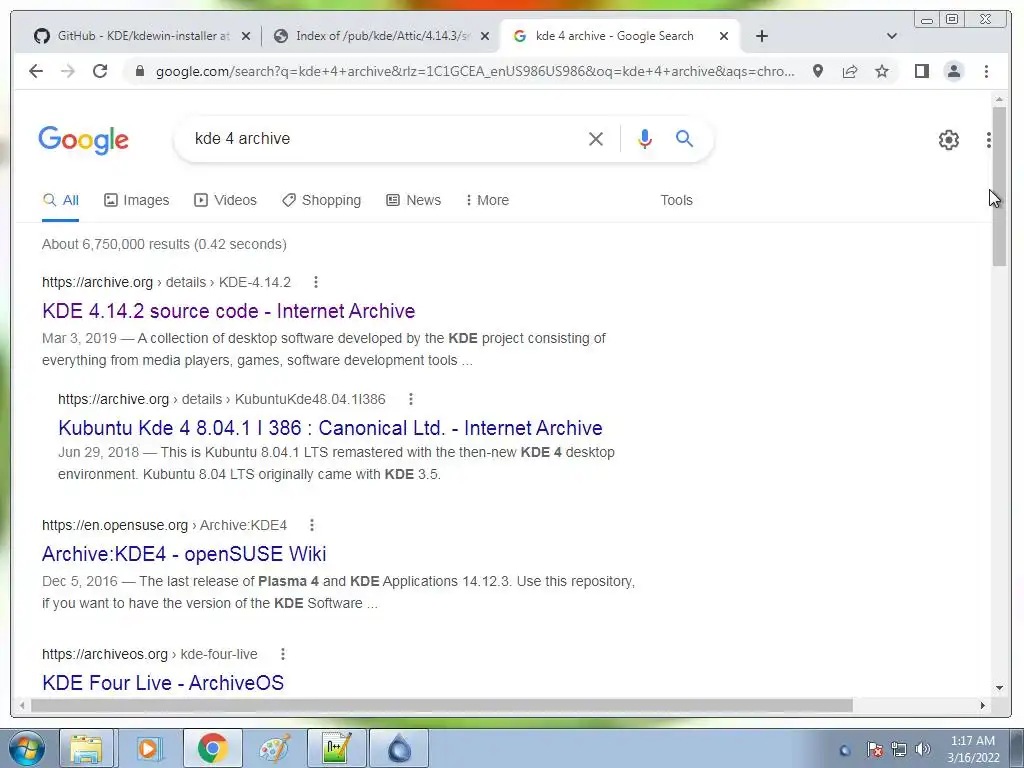This screenshot has height=768, width=1024.
Task: Open the notepad-style editor taskbar icon
Action: click(336, 748)
